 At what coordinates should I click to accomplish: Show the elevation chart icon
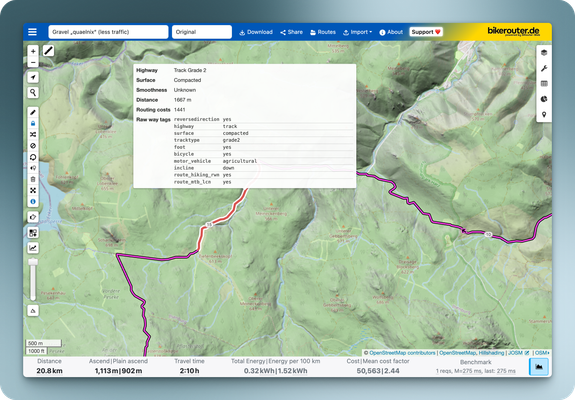33,248
